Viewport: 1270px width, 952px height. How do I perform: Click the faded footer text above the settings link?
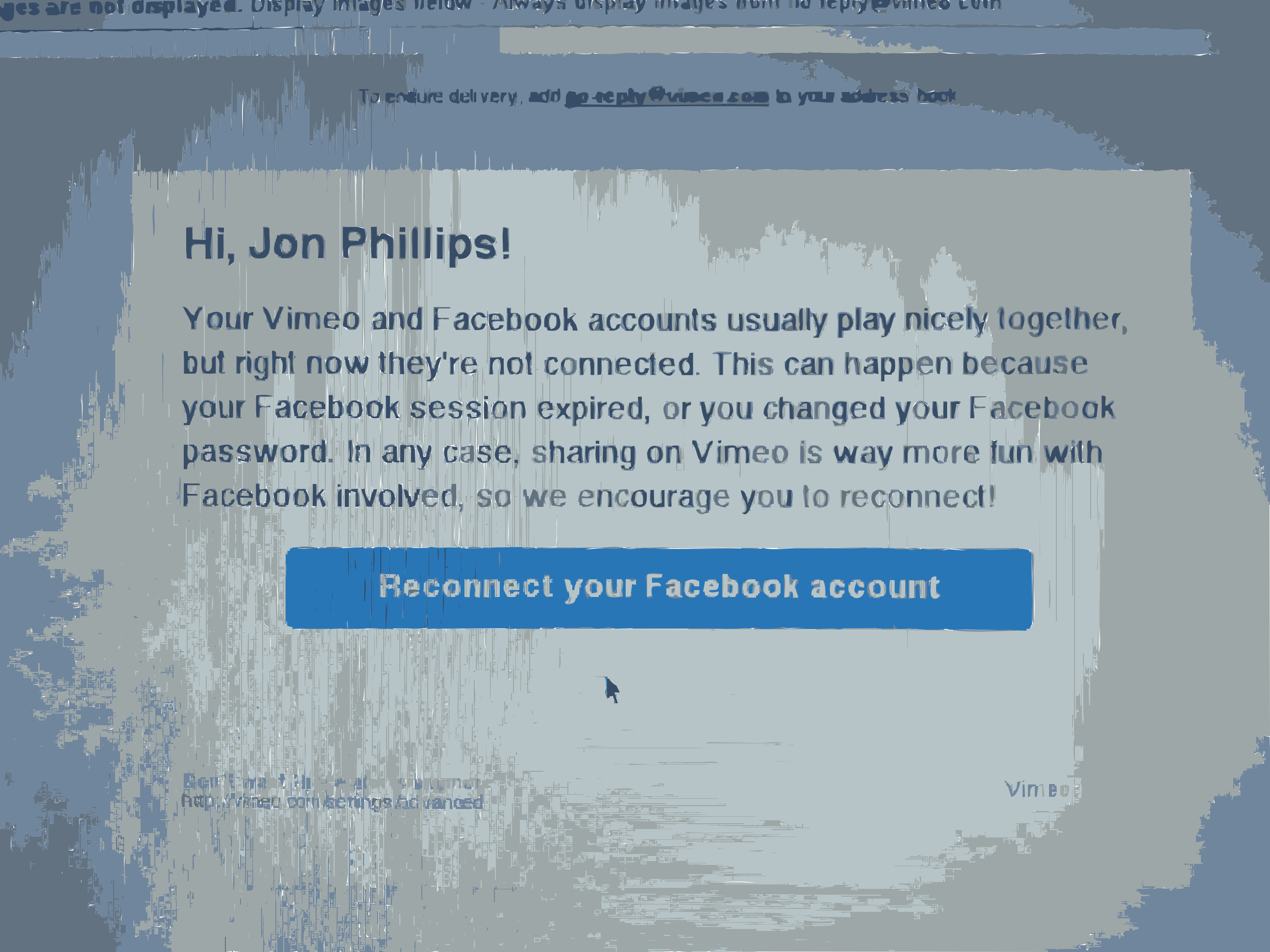coord(332,781)
